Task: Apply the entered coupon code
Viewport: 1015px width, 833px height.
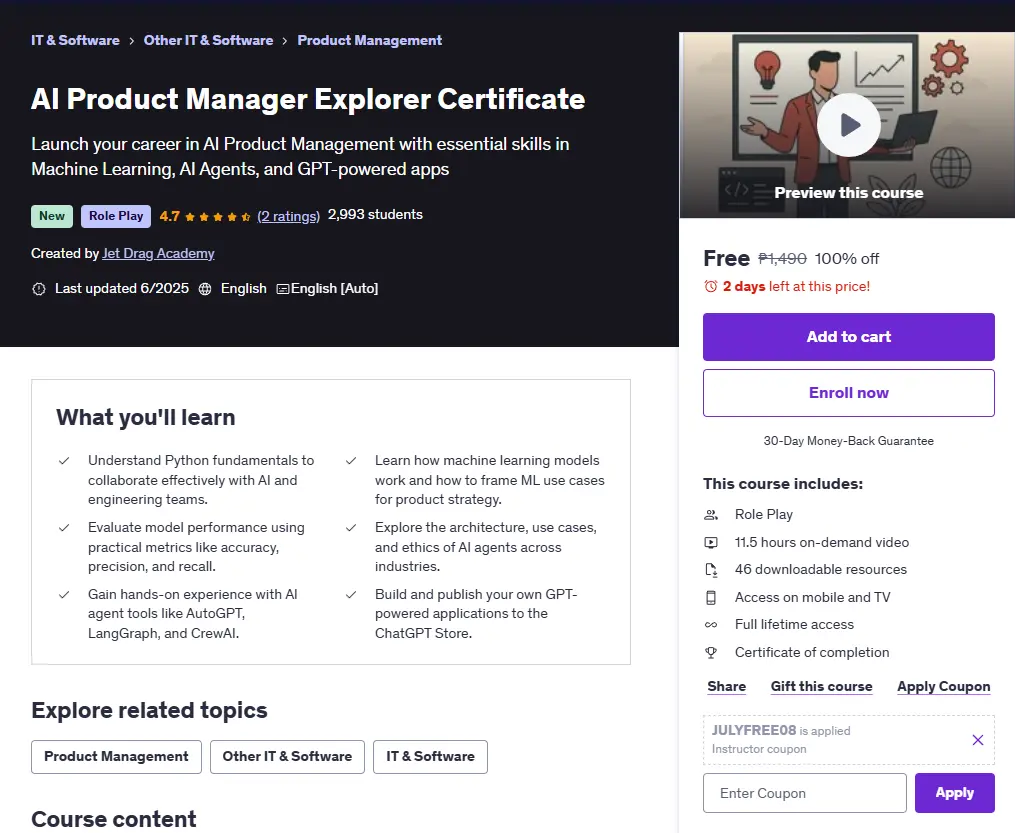Action: coord(955,793)
